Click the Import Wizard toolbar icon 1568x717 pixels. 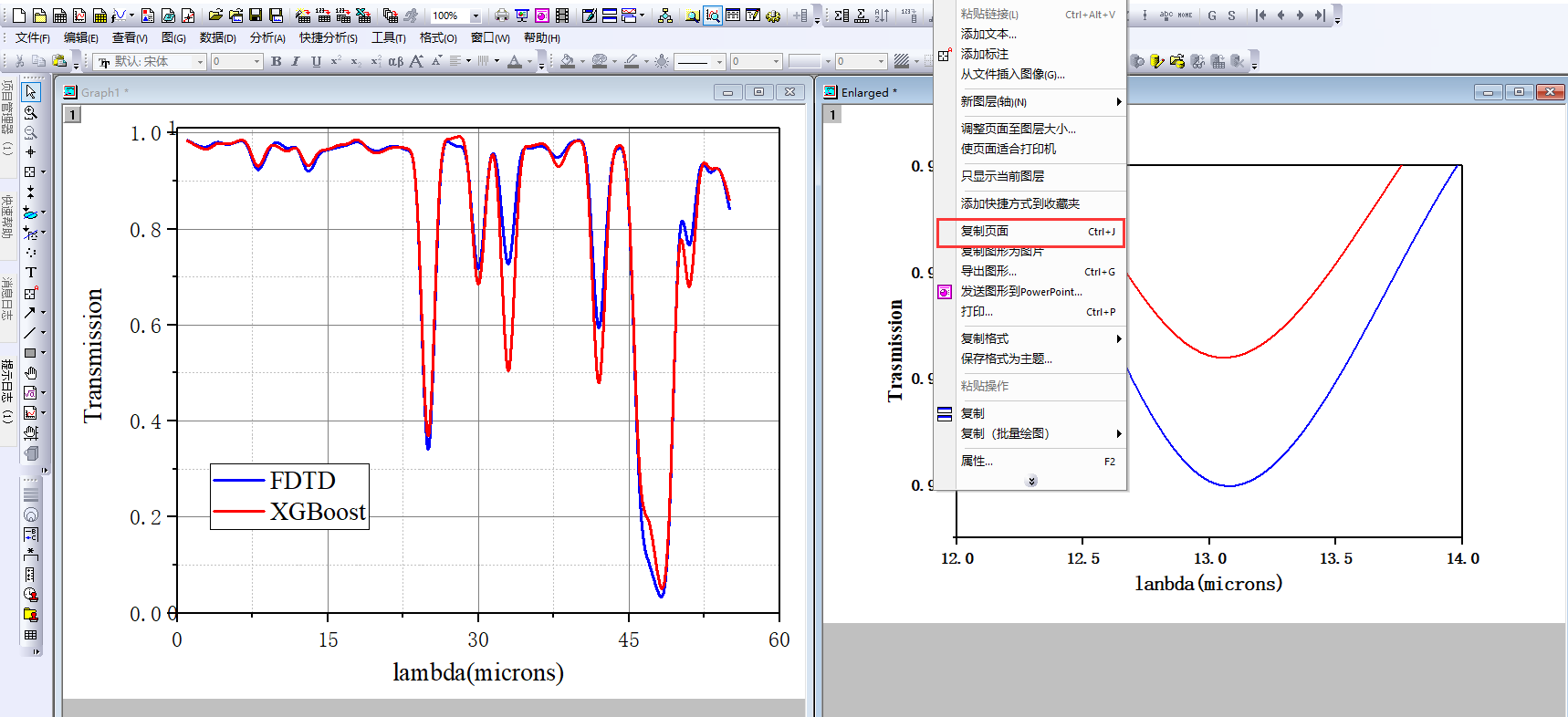pyautogui.click(x=303, y=16)
